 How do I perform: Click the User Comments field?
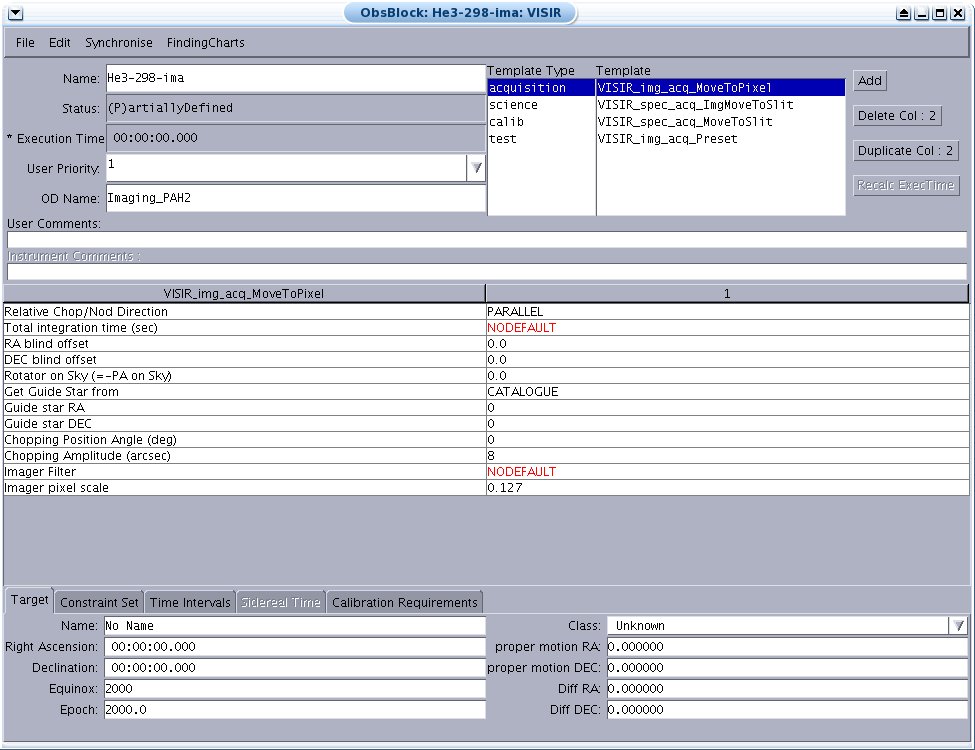(487, 239)
